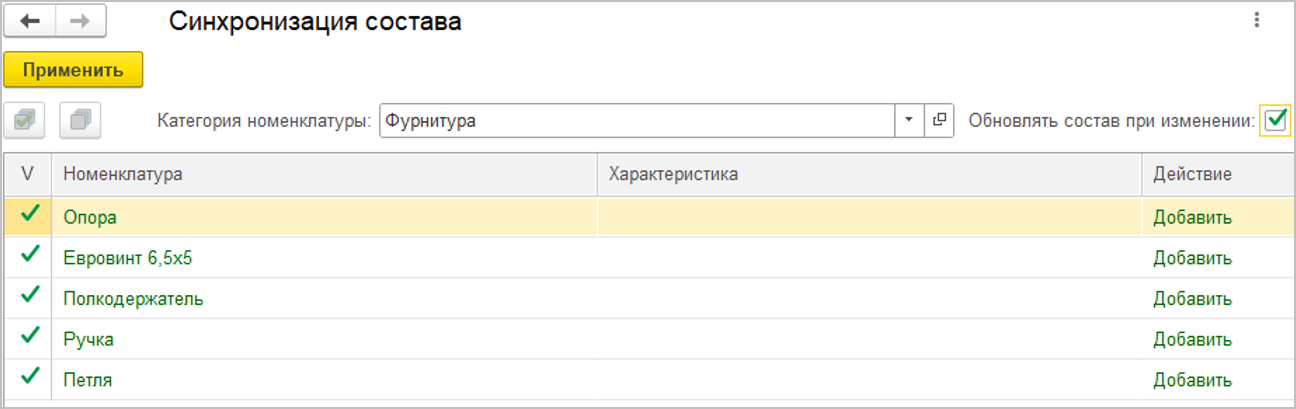This screenshot has width=1296, height=409.
Task: Select the Полкодержатель item name
Action: coord(134,298)
